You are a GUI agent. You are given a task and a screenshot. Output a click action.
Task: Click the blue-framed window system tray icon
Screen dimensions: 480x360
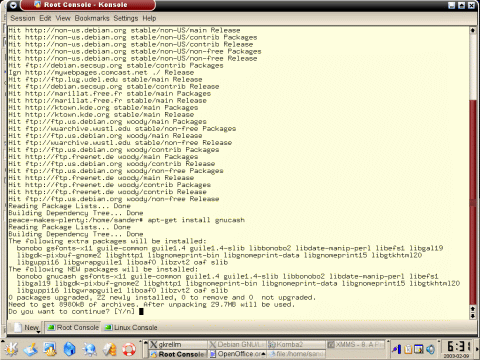click(419, 349)
